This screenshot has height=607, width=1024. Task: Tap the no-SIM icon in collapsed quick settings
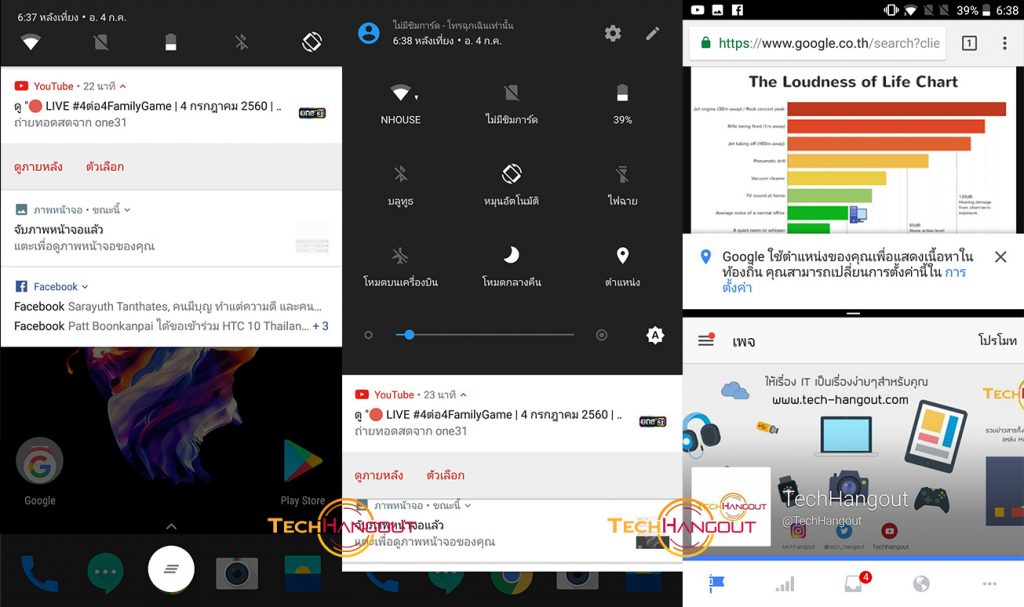pos(101,42)
